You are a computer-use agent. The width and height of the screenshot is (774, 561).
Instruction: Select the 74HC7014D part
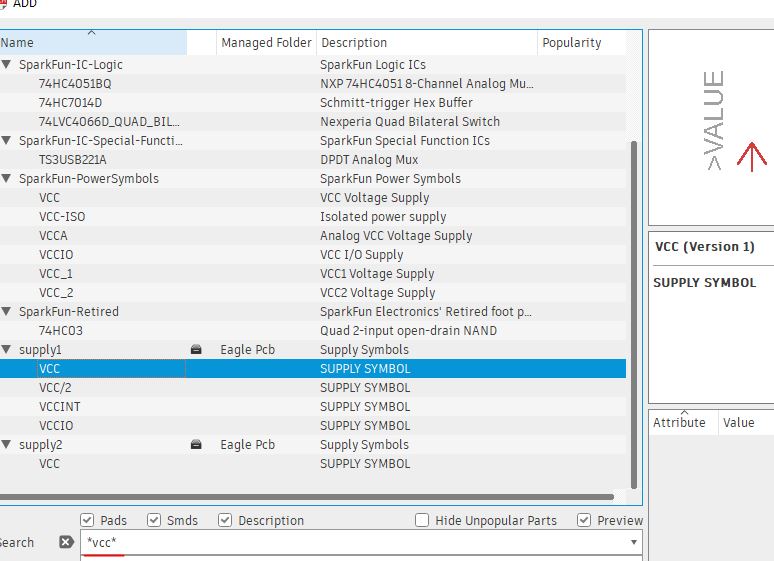click(x=70, y=103)
